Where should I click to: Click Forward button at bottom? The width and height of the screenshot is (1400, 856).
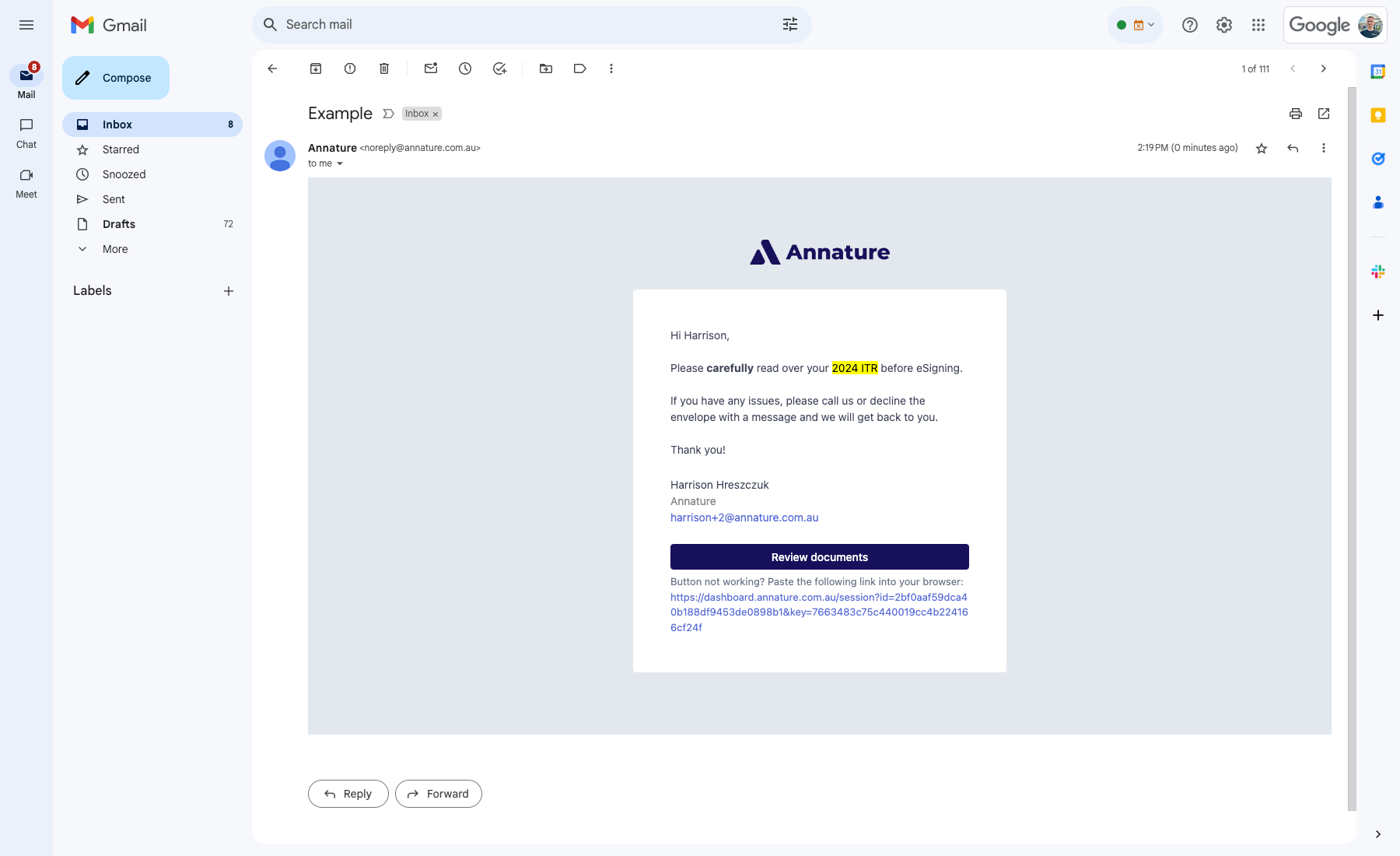pyautogui.click(x=439, y=794)
